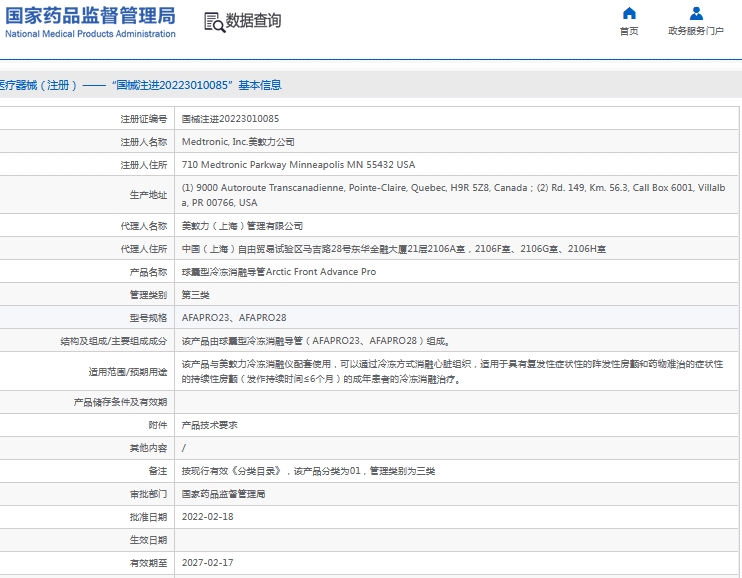Select agent name 美敦力（上海）管理有限公司
The width and height of the screenshot is (742, 578).
242,226
